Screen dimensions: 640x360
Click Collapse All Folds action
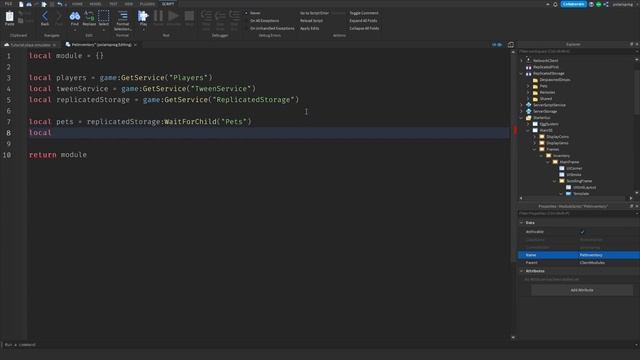(x=364, y=28)
